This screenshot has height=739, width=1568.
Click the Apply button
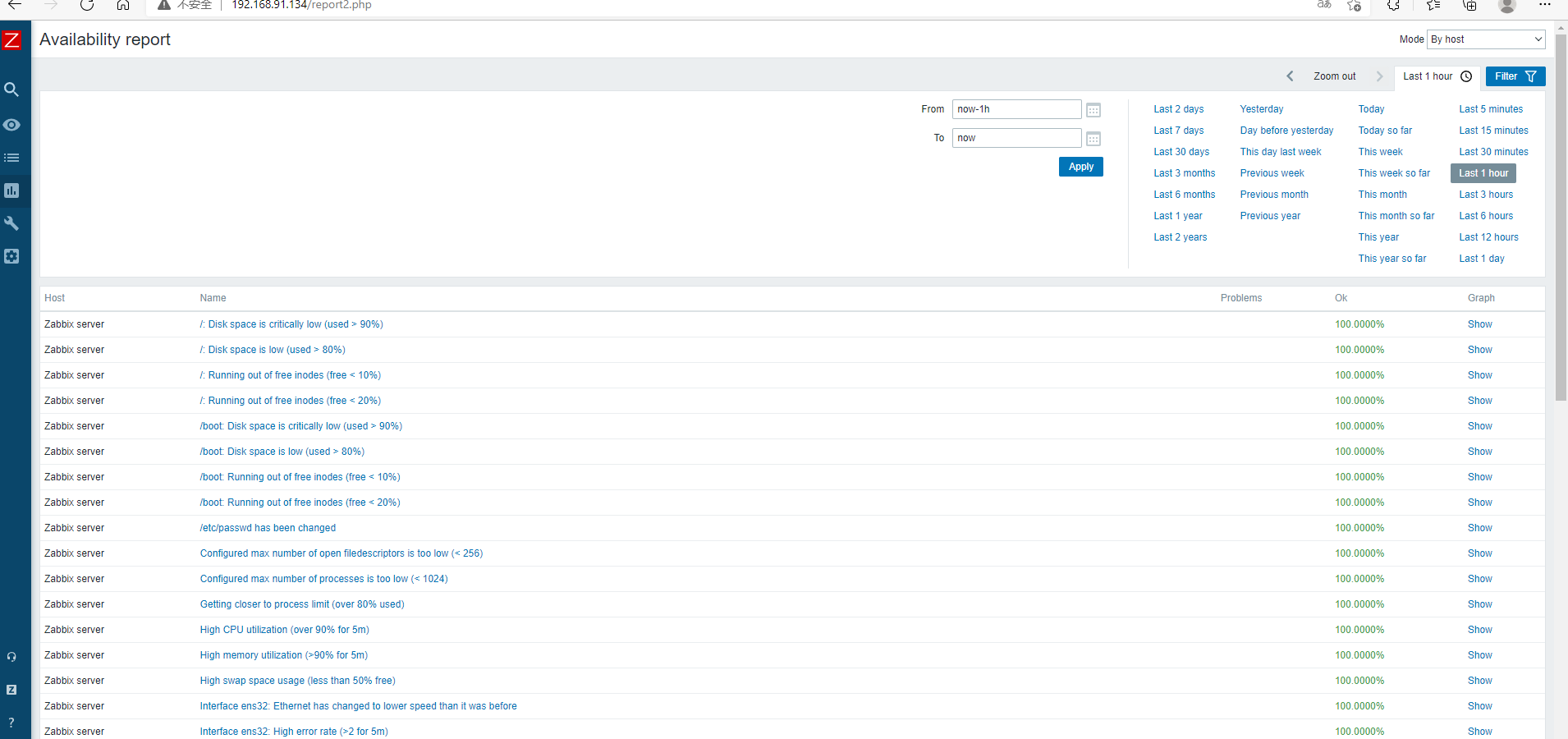pyautogui.click(x=1081, y=167)
